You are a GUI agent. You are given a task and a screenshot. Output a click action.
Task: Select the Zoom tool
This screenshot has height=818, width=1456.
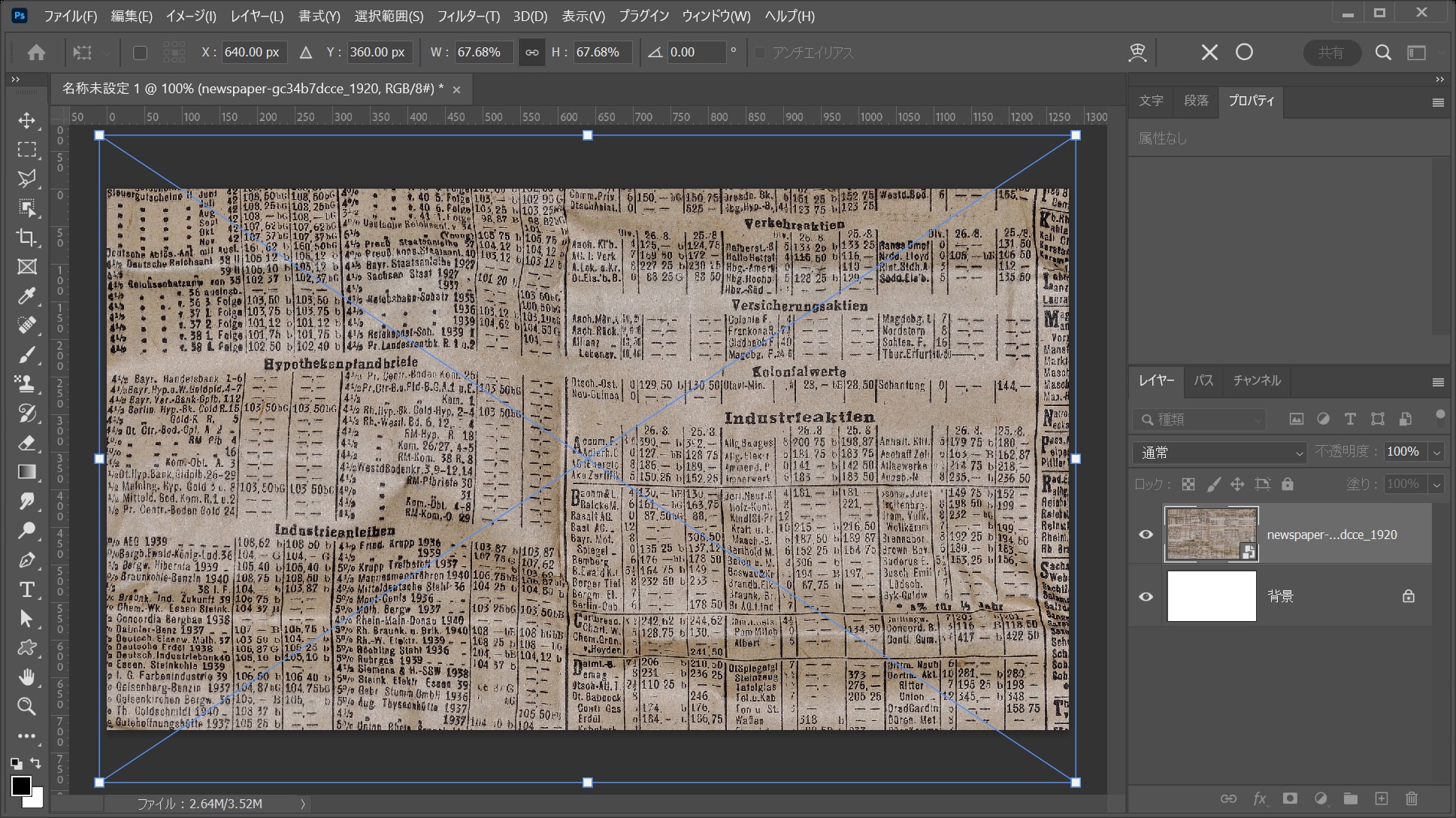[x=27, y=707]
